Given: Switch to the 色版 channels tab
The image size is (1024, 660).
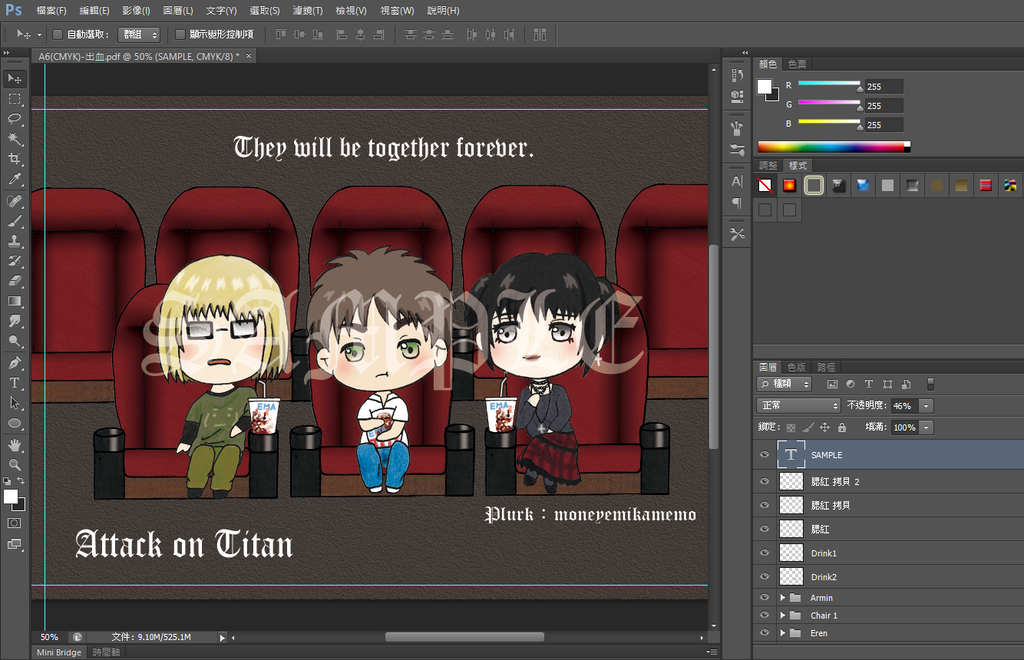Looking at the screenshot, I should [x=797, y=368].
